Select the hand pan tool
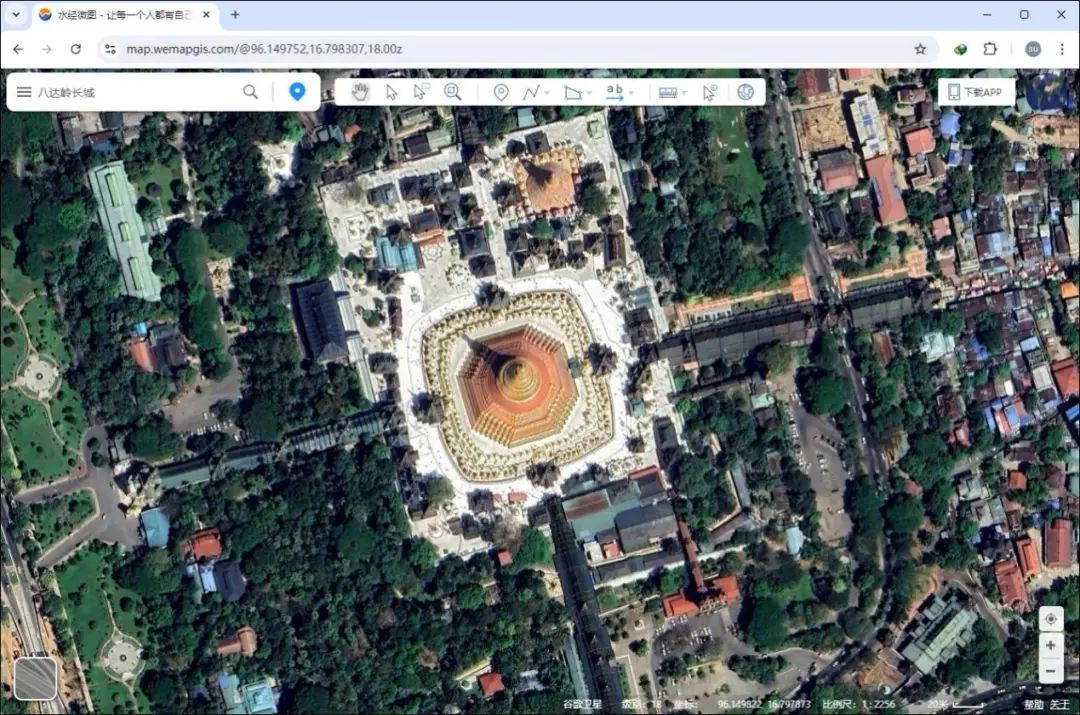The width and height of the screenshot is (1080, 715). (360, 92)
